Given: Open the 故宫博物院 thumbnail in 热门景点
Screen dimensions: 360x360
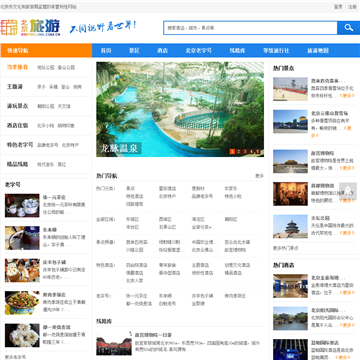Looking at the screenshot, I should 290,161.
